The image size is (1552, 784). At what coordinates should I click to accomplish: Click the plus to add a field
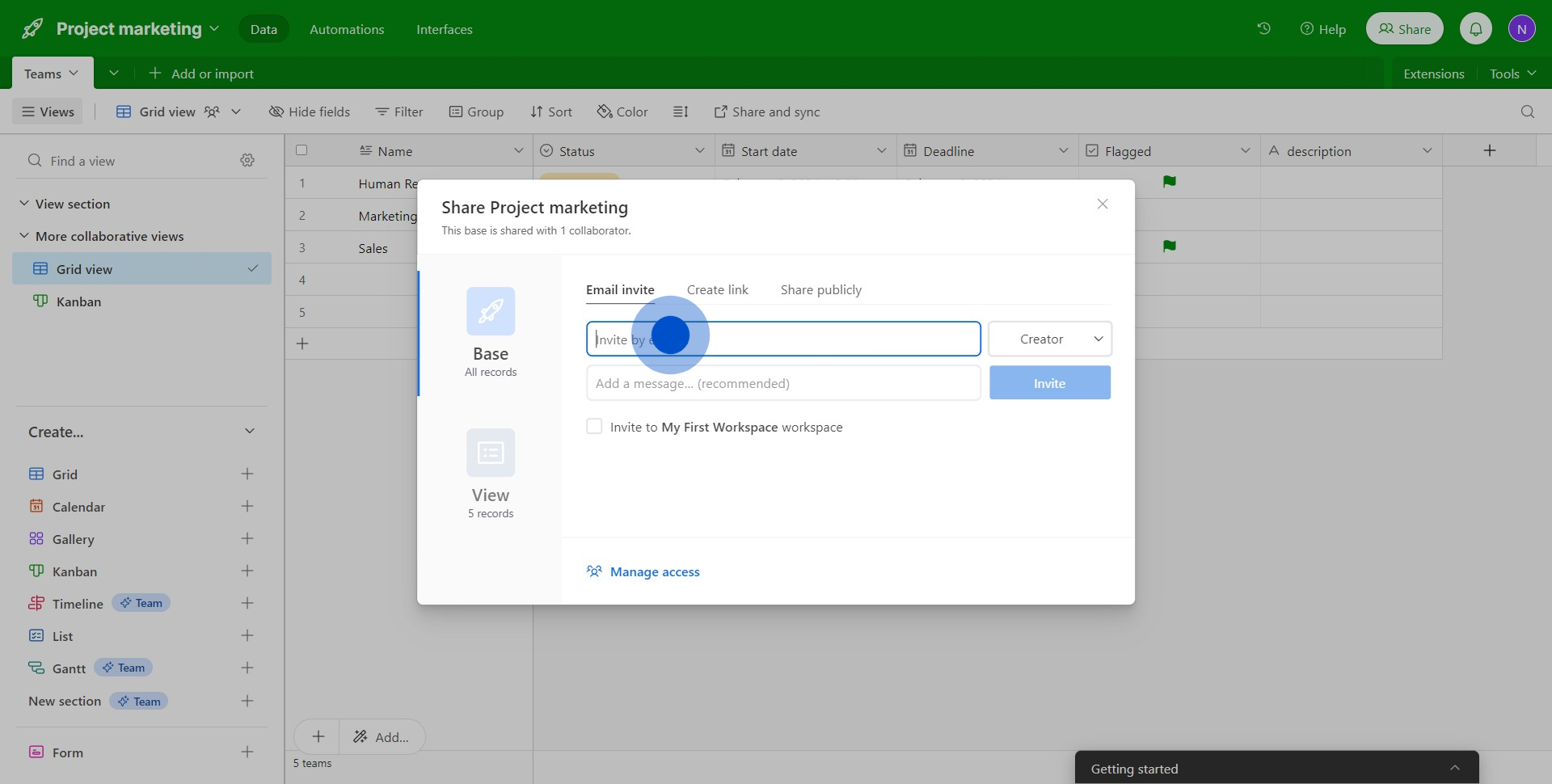[x=1489, y=150]
